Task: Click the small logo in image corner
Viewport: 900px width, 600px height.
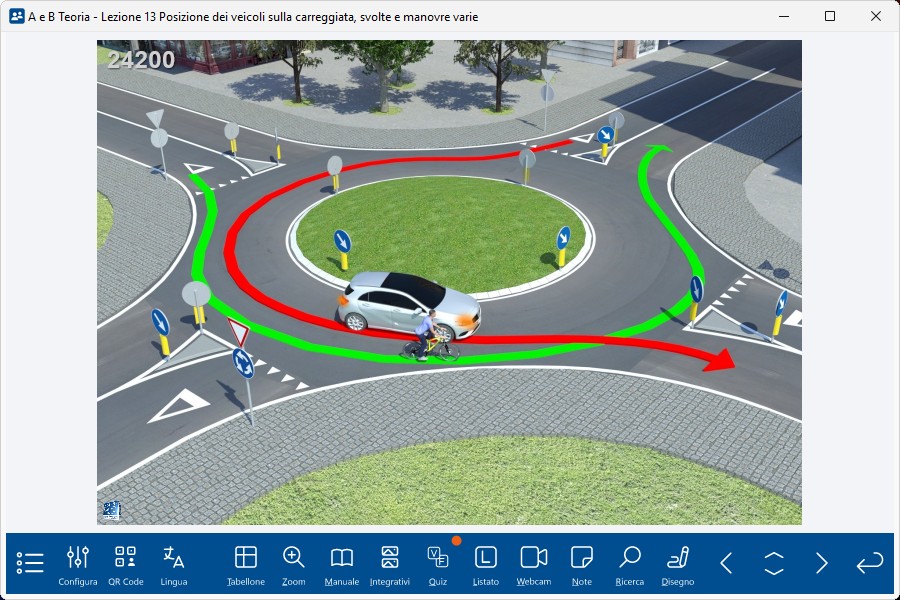Action: click(x=111, y=510)
